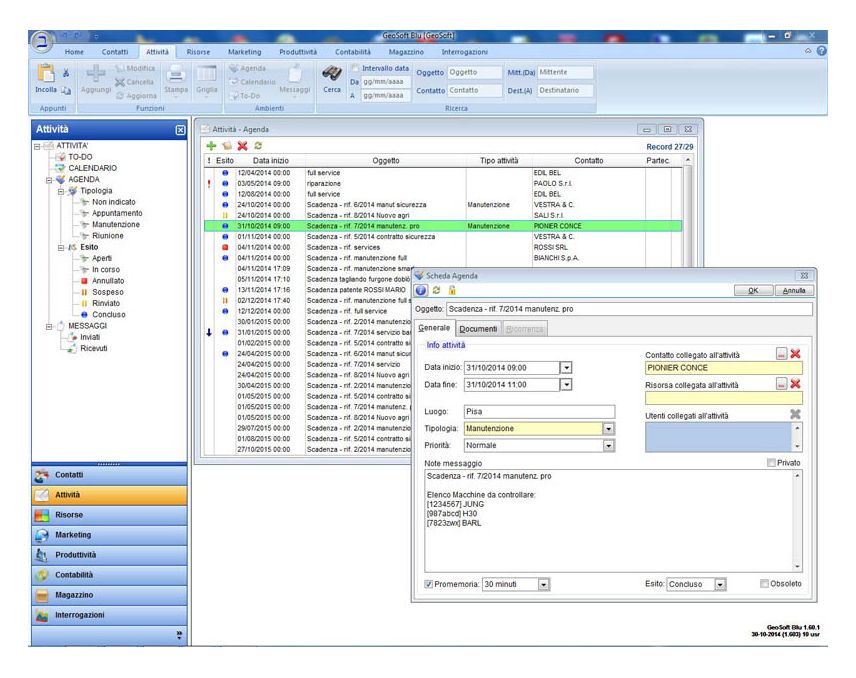Select the Annullato tree item

(x=108, y=281)
